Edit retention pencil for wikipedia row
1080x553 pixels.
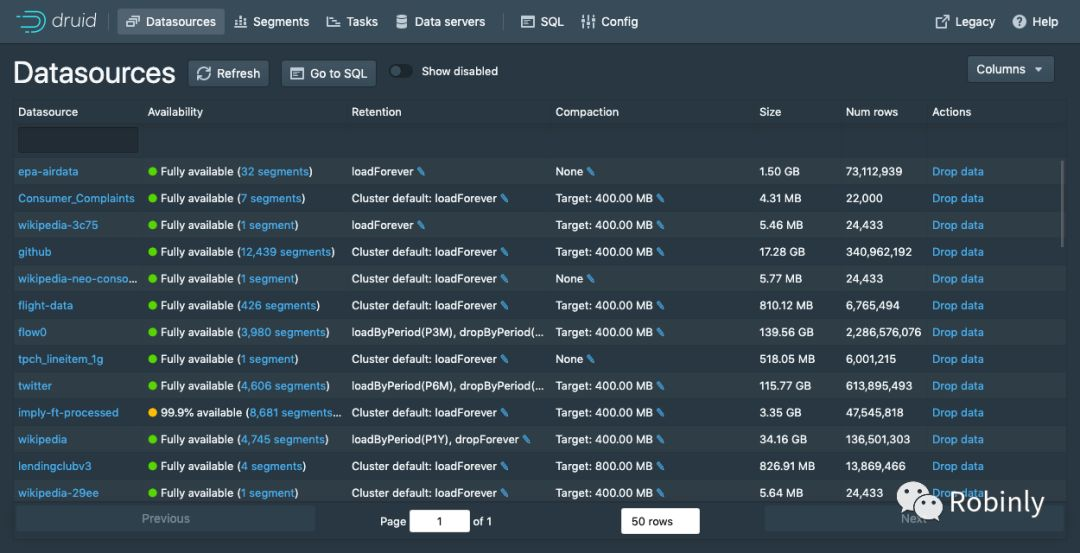pyautogui.click(x=527, y=439)
